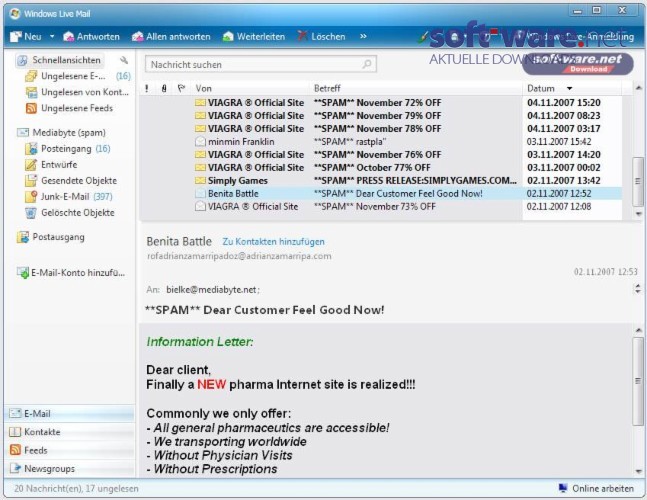Open Ungelesene E-Mail quick view
The height and width of the screenshot is (500, 647).
pyautogui.click(x=78, y=76)
